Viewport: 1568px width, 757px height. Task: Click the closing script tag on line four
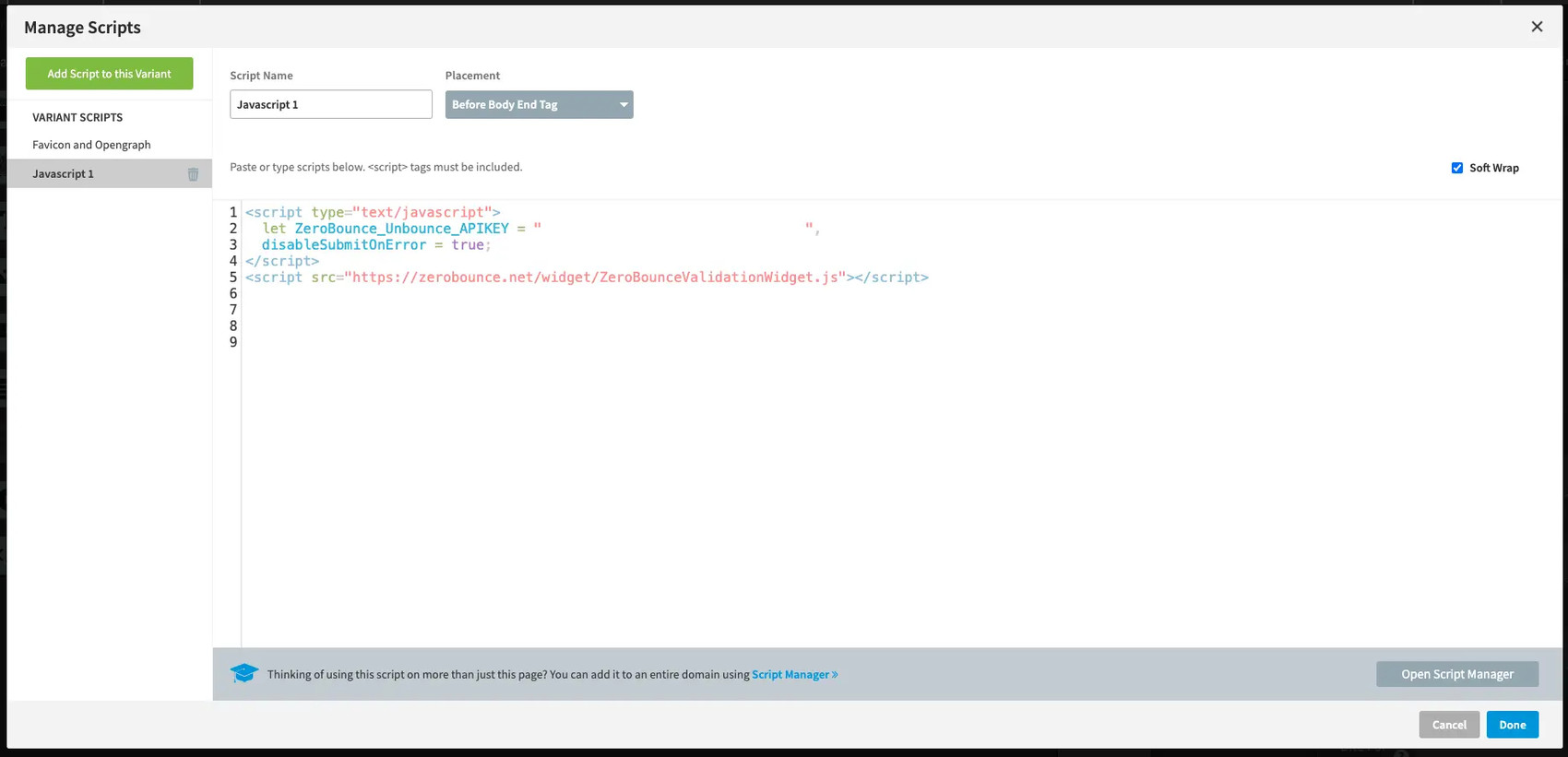point(282,261)
